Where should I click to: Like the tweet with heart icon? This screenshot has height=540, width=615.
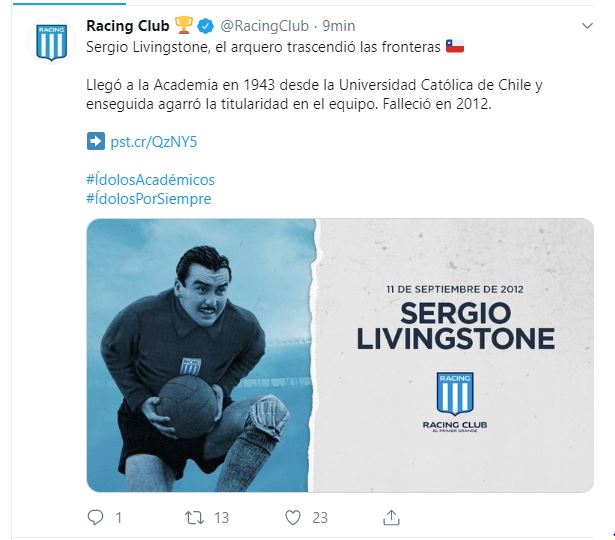coord(293,518)
